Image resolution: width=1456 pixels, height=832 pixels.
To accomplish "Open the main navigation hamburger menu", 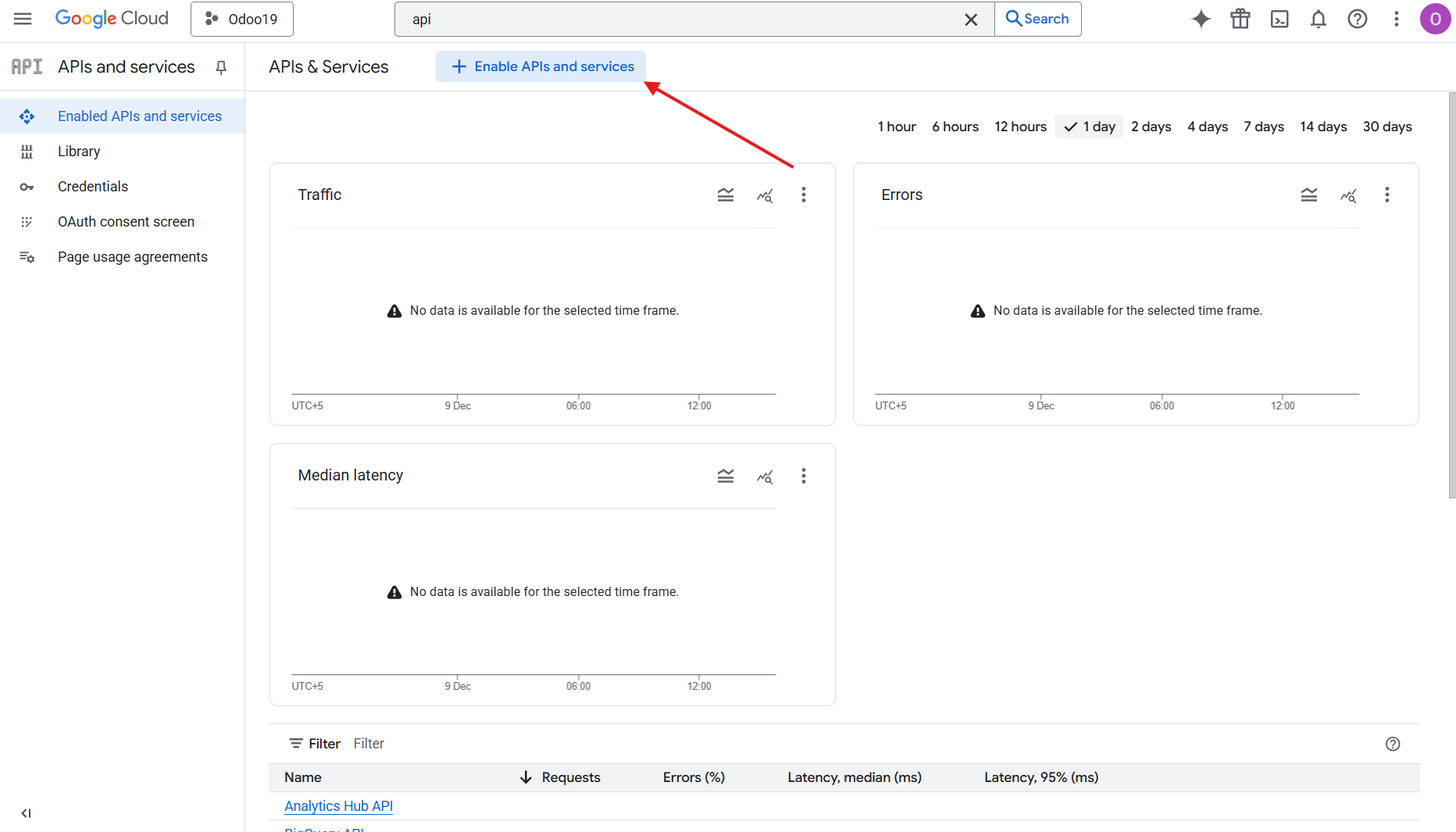I will pyautogui.click(x=23, y=19).
